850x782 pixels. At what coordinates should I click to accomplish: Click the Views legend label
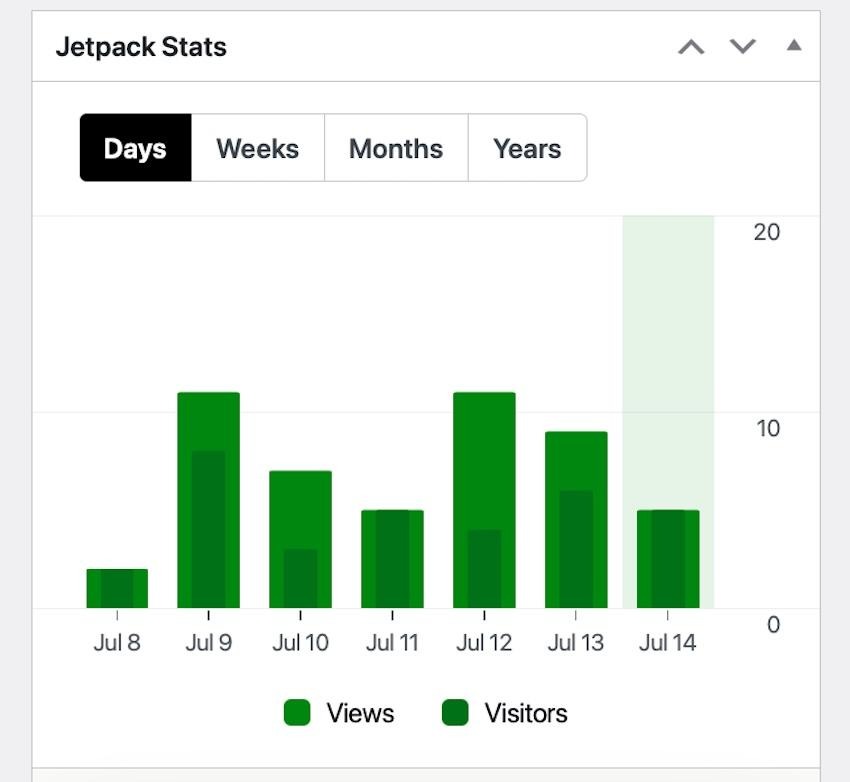point(360,713)
